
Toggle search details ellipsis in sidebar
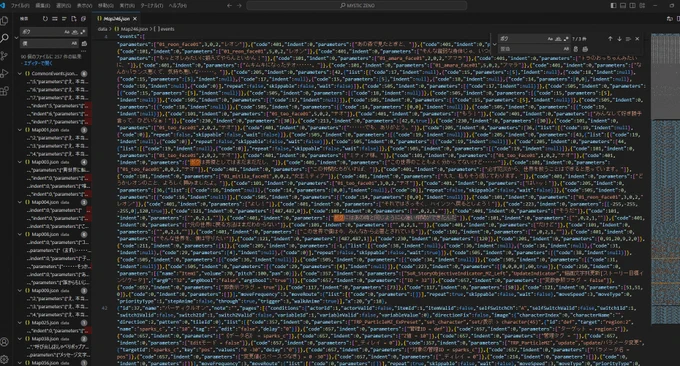click(x=84, y=51)
